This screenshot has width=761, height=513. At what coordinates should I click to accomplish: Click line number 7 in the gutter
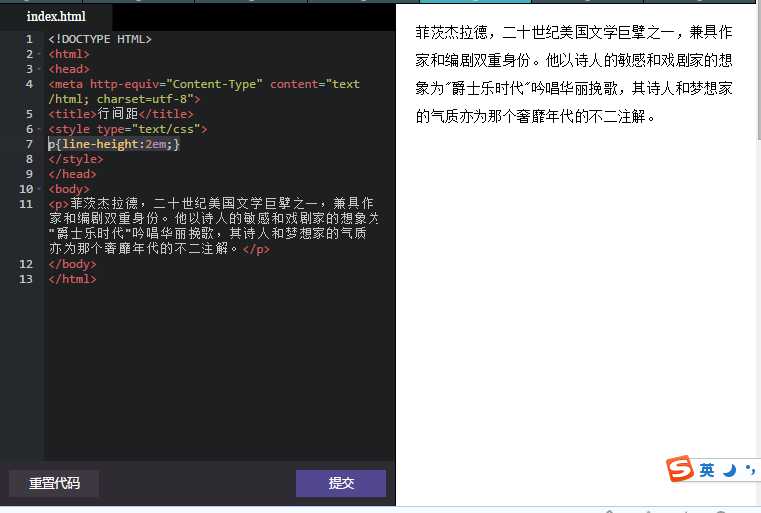point(29,144)
